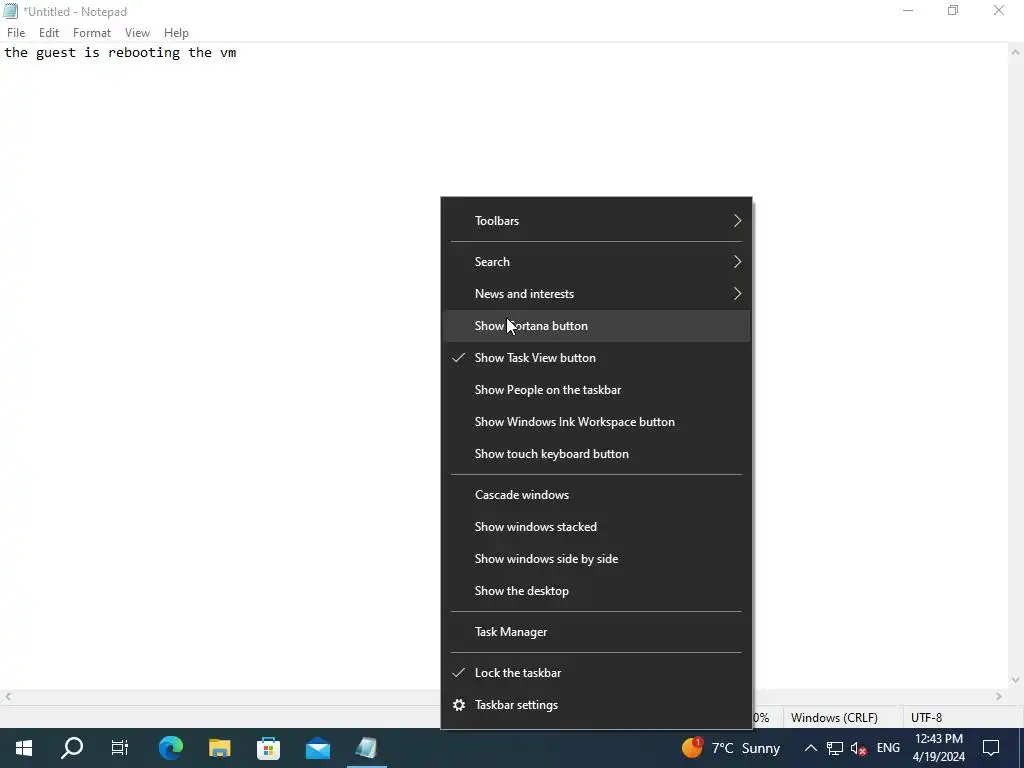This screenshot has width=1024, height=768.
Task: Open Task View icon on taskbar
Action: (x=120, y=748)
